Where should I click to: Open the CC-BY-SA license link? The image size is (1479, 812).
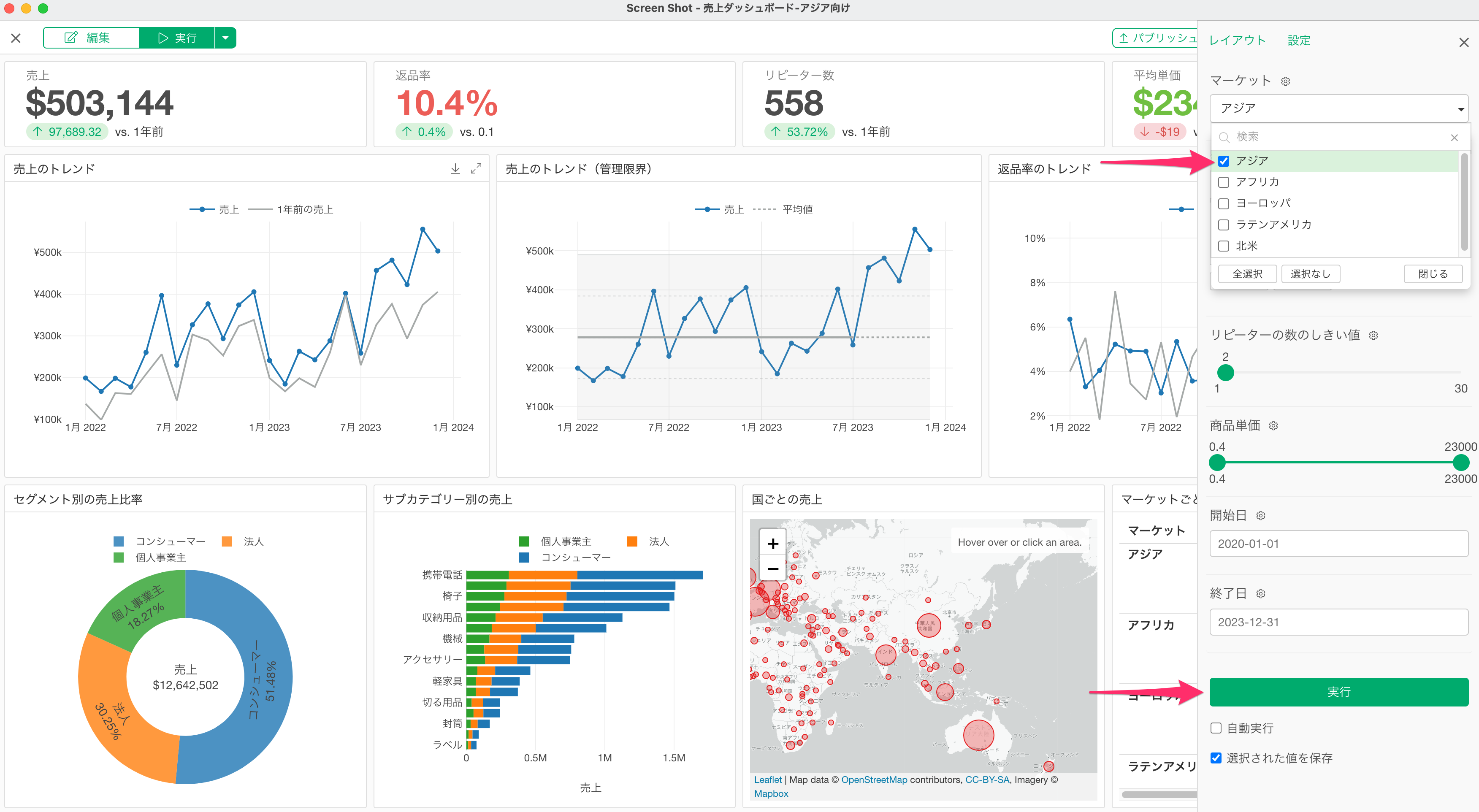tap(987, 780)
